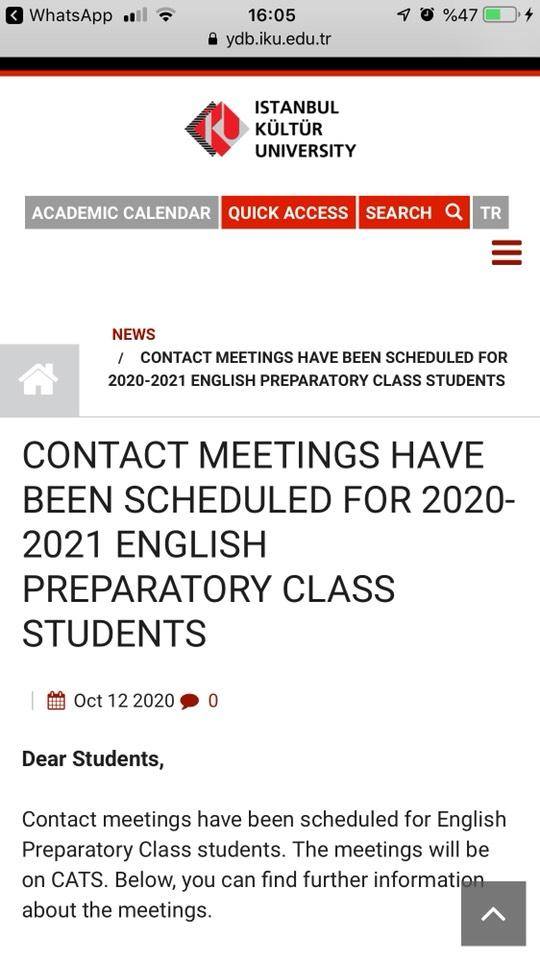
Task: Tap the scroll-to-top arrow button
Action: tap(493, 914)
